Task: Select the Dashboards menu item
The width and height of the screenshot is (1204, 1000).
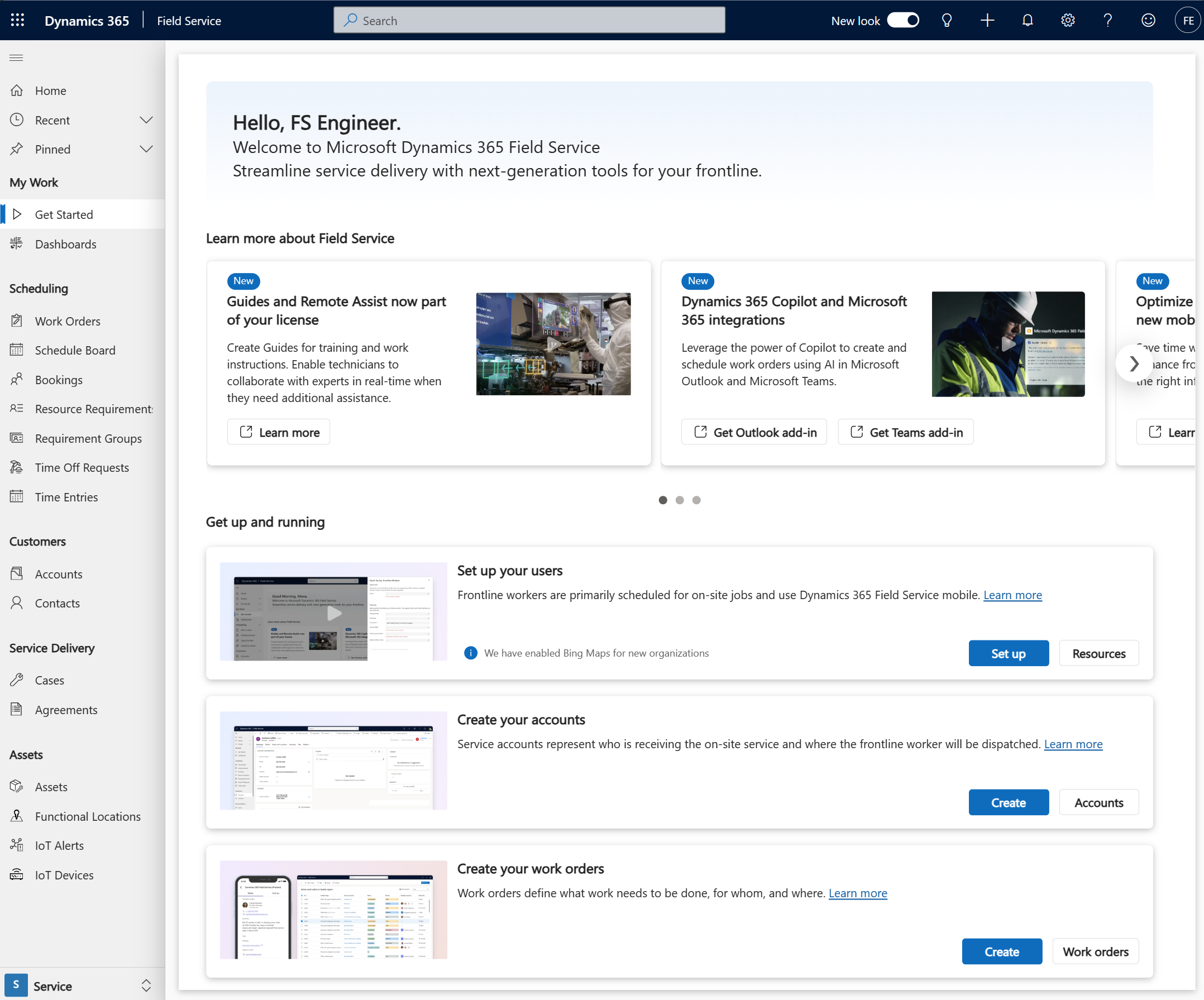Action: (x=66, y=243)
